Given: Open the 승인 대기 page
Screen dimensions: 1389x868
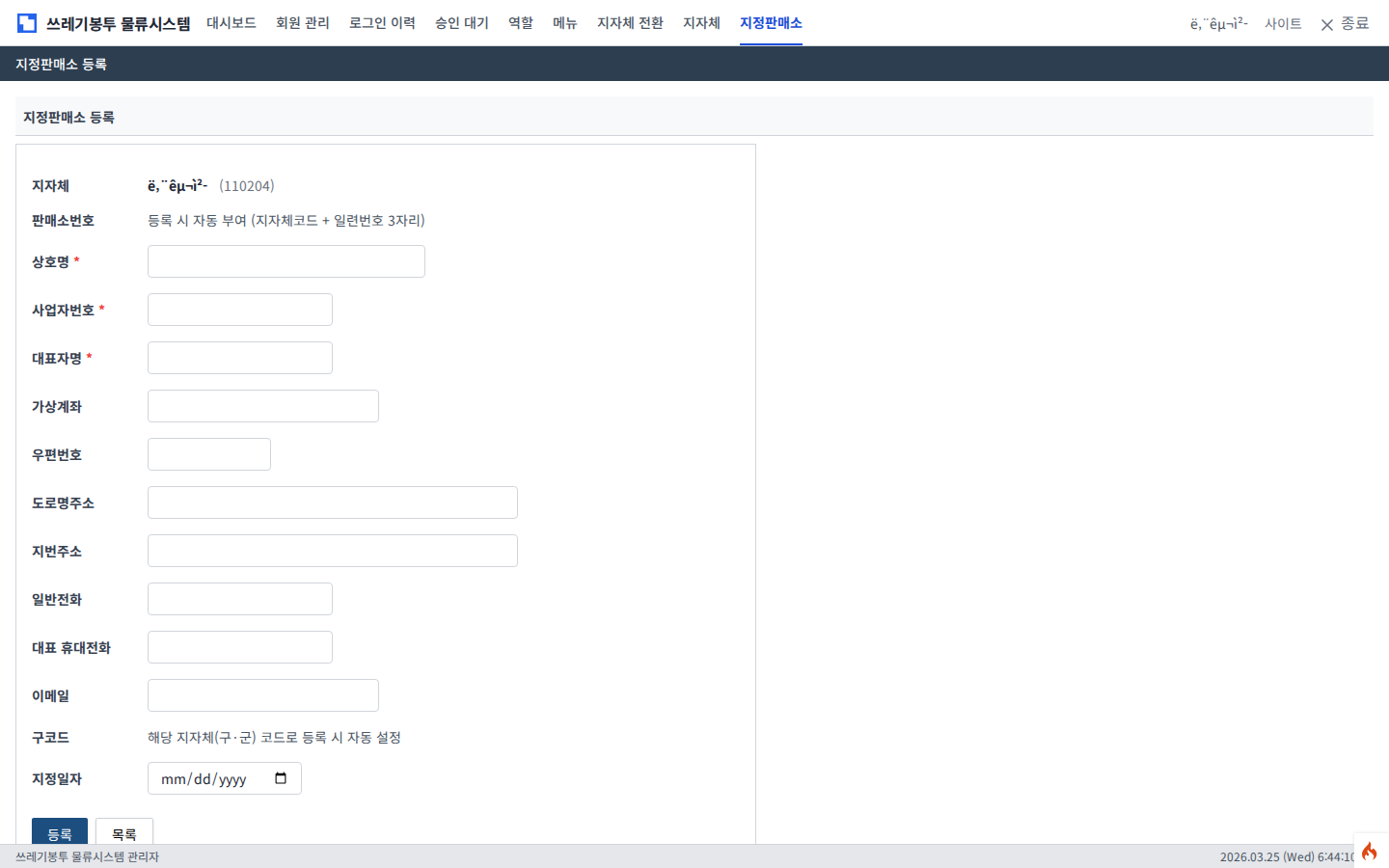Looking at the screenshot, I should (x=461, y=23).
